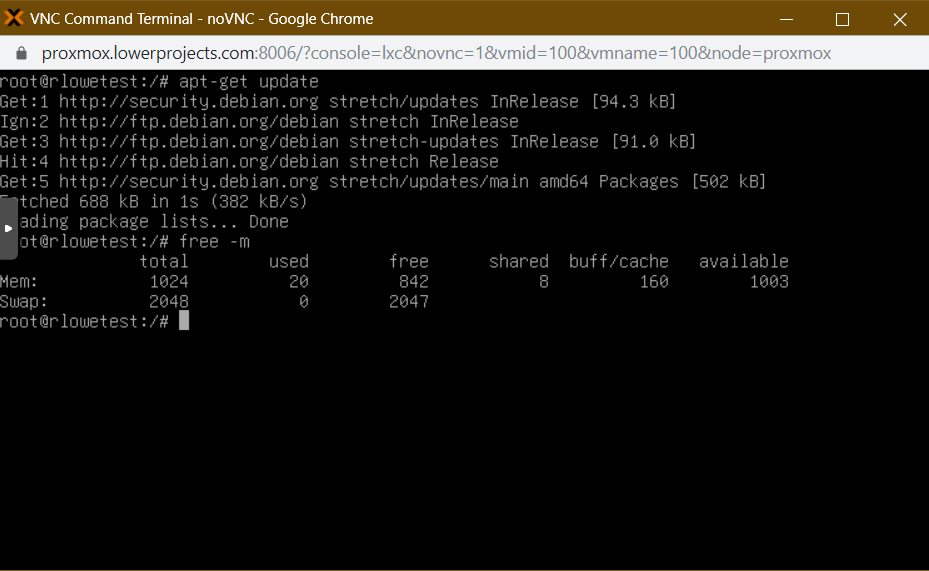Click the 'Swap:' row label

point(24,301)
